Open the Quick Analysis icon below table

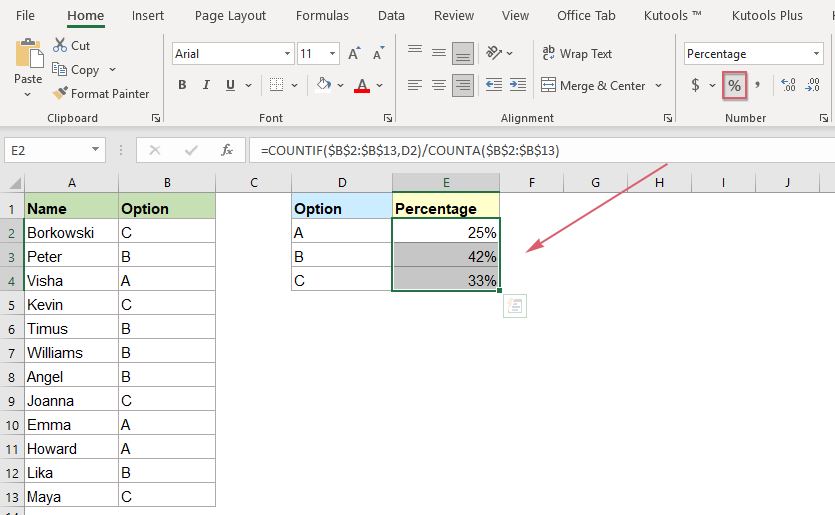point(515,307)
